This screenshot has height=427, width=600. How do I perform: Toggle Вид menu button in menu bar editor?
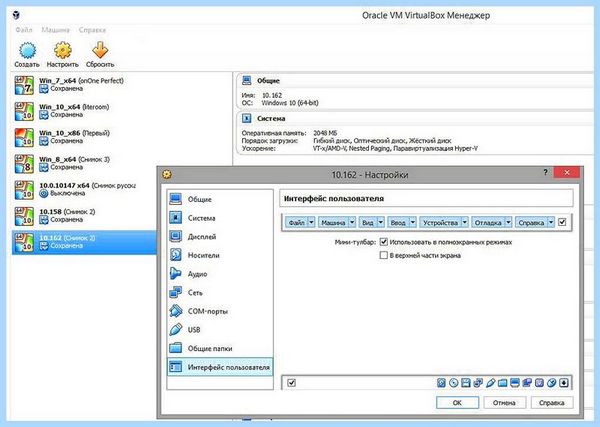coord(368,222)
